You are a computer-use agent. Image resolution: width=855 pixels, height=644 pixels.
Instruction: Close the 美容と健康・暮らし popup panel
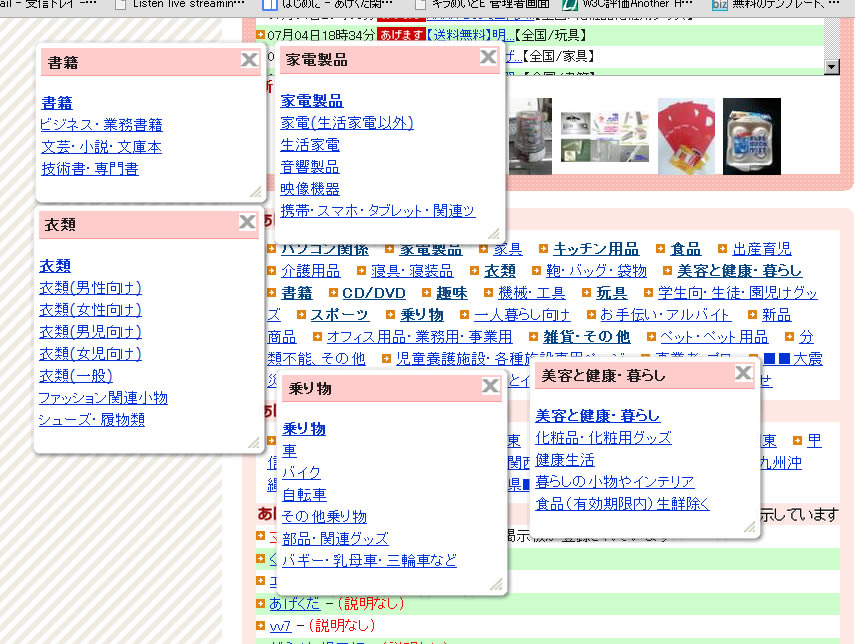(x=743, y=374)
